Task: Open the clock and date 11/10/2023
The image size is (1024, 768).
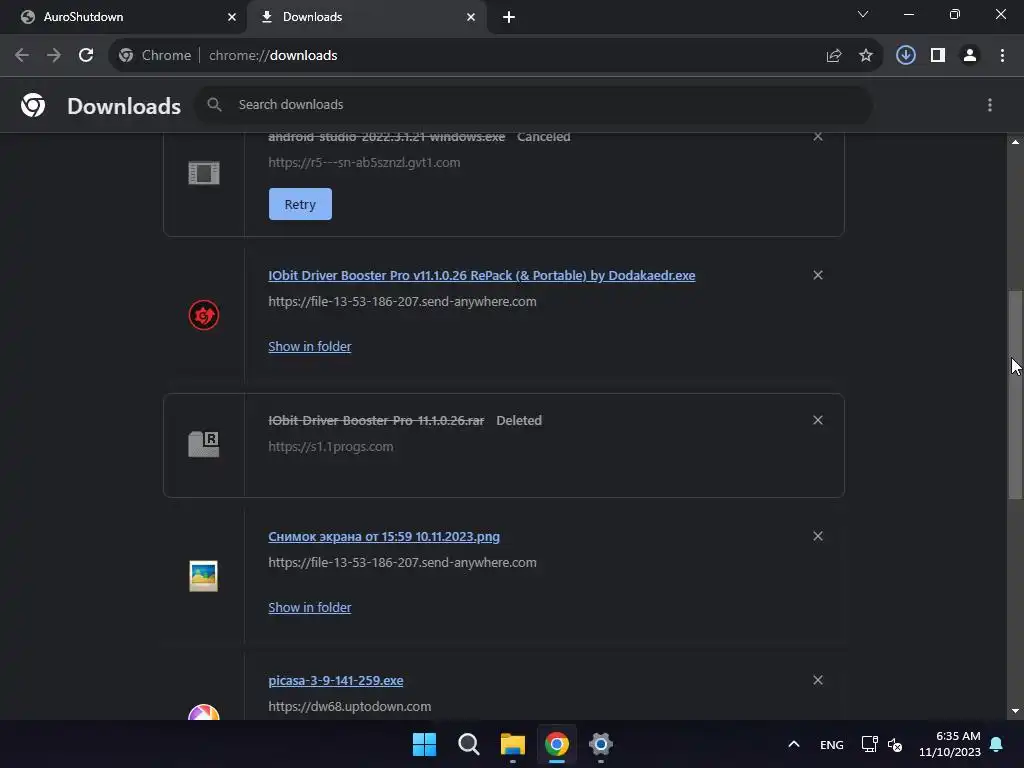Action: pyautogui.click(x=950, y=744)
